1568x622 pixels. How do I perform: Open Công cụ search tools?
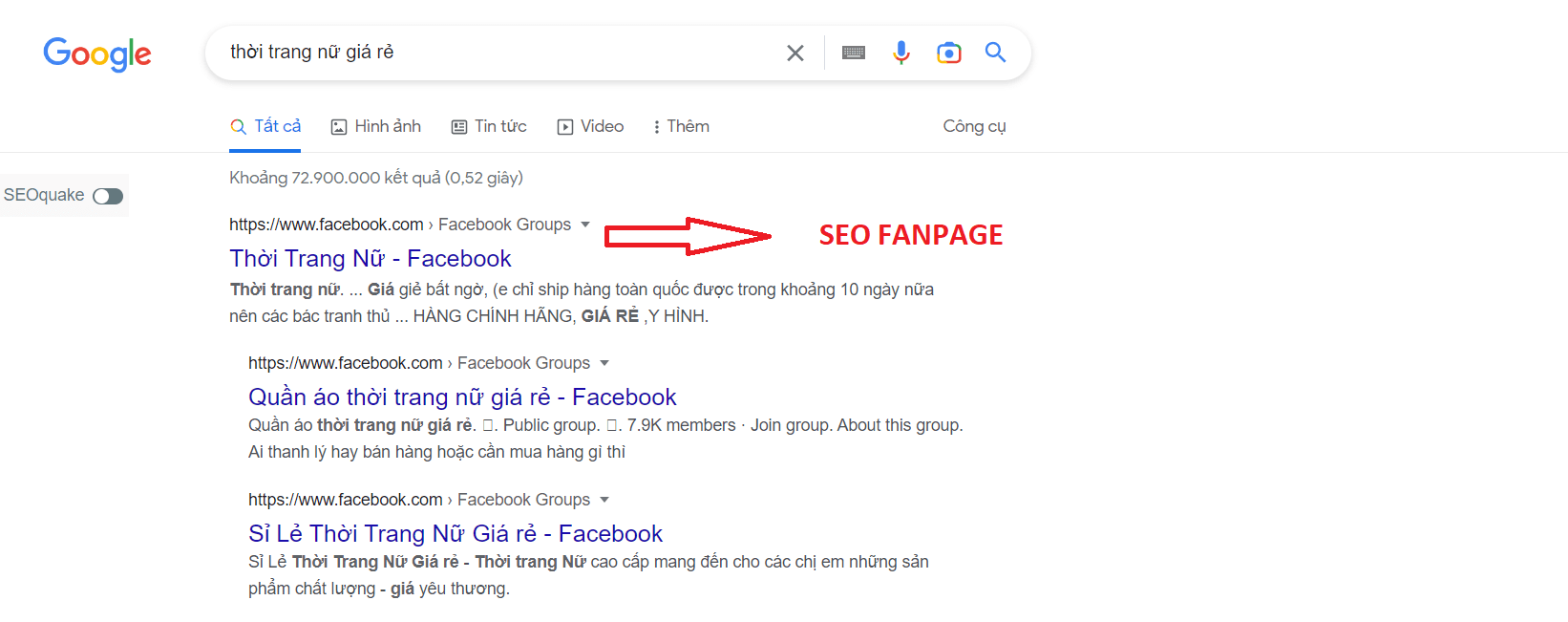pyautogui.click(x=974, y=126)
